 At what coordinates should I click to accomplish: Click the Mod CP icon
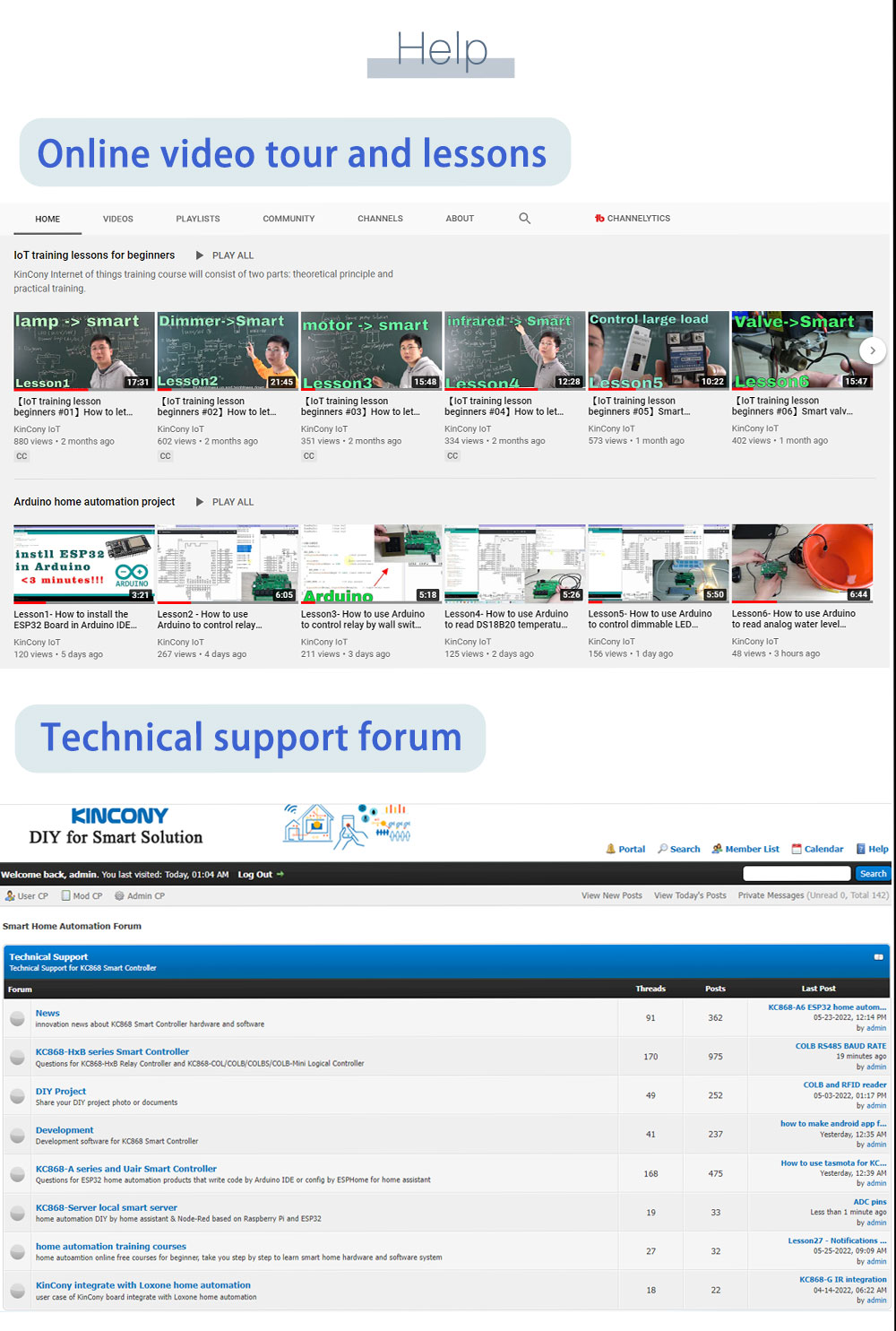coord(65,895)
